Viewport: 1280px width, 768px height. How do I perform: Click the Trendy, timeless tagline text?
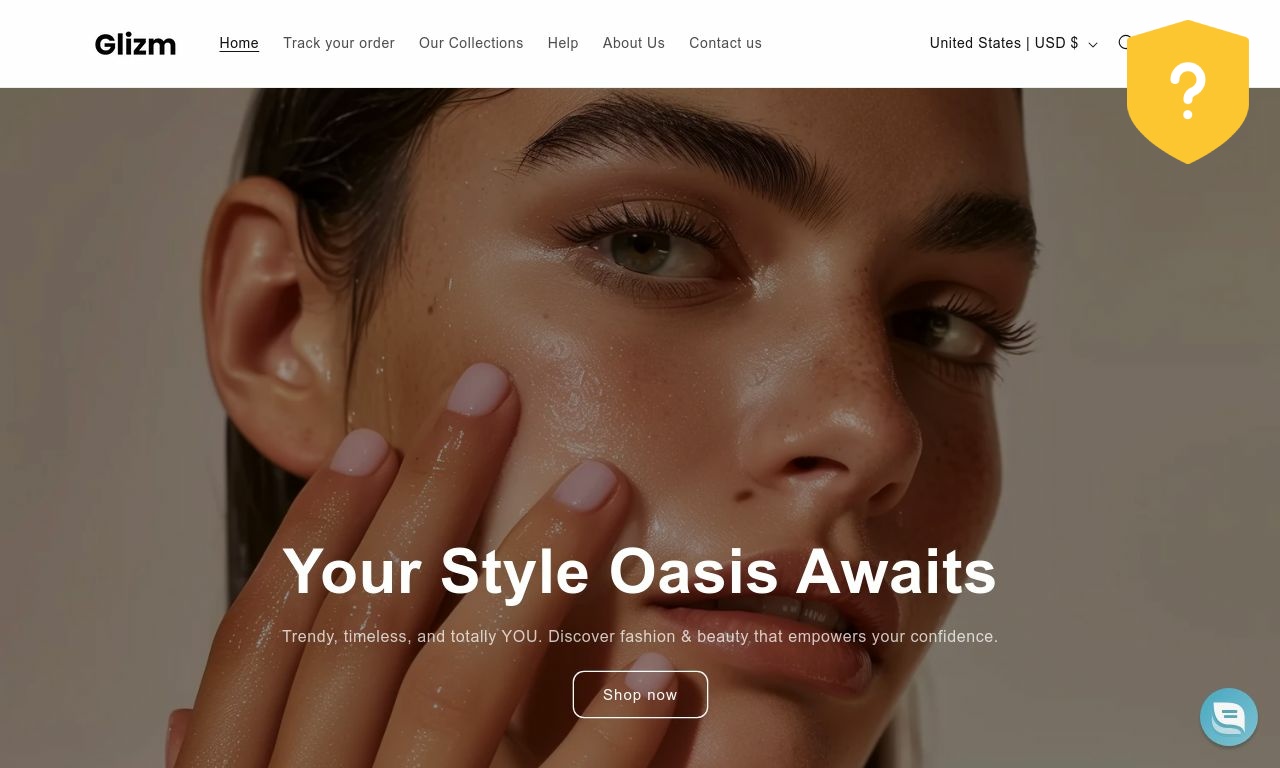pos(640,636)
